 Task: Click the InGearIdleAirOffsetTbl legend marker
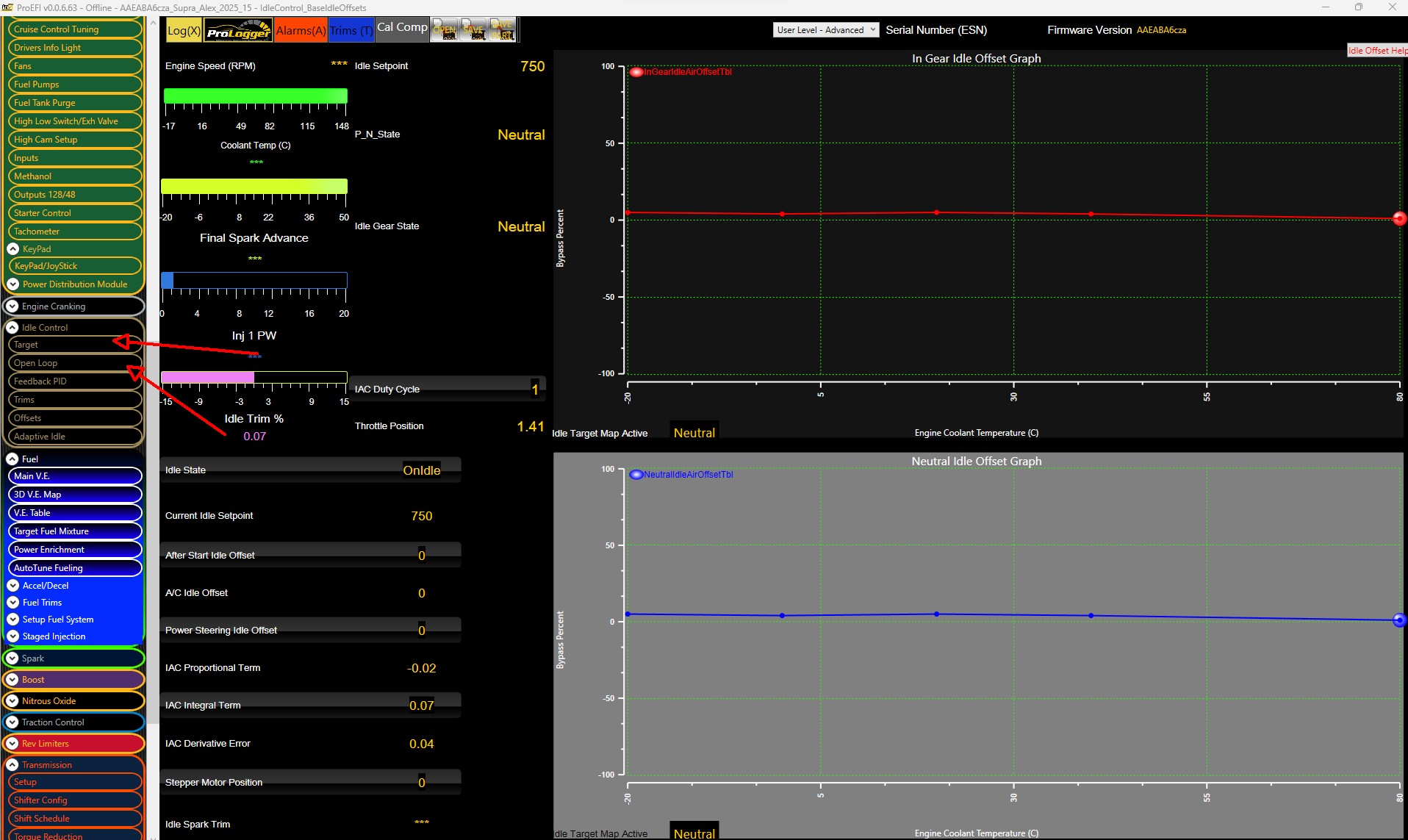click(636, 72)
